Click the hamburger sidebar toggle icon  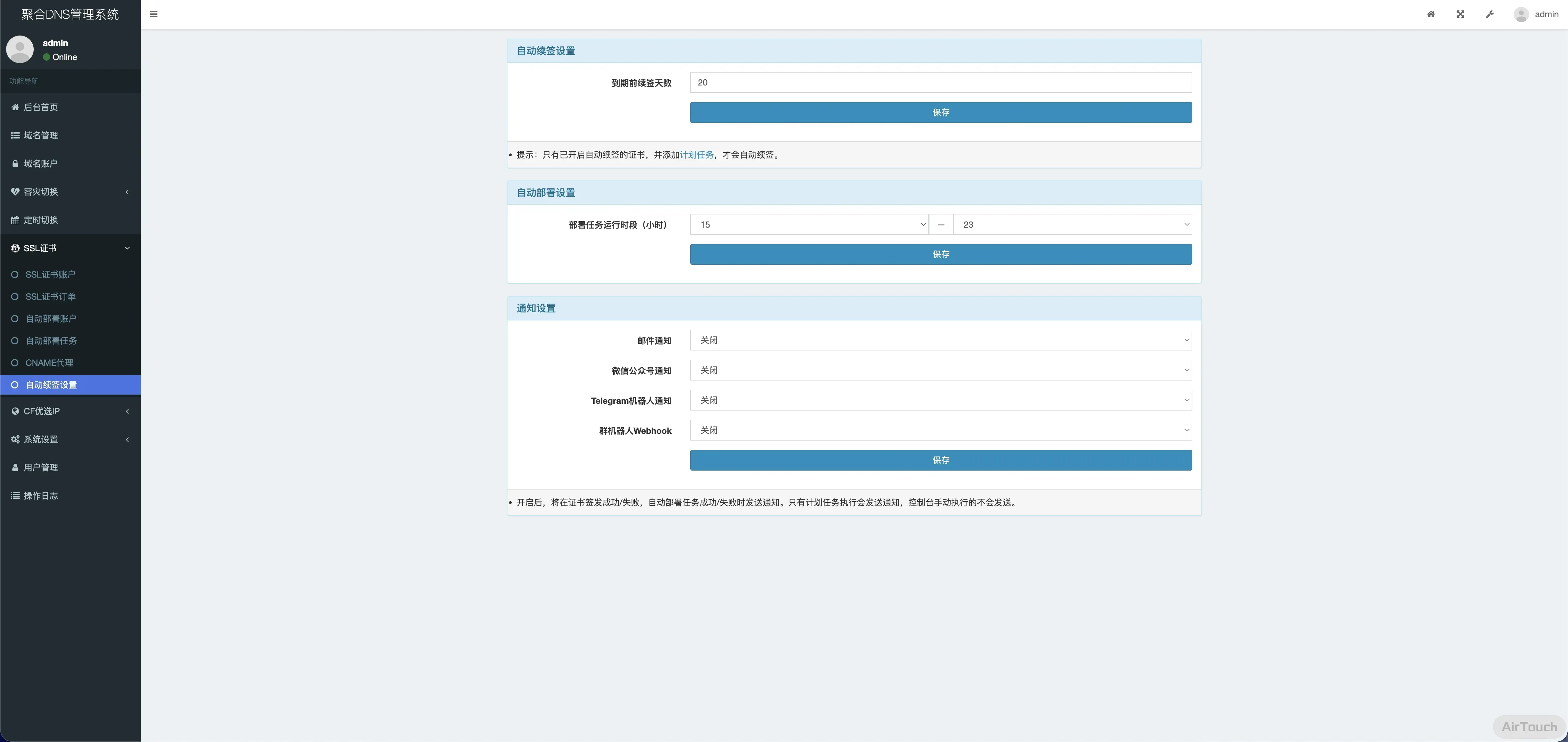153,14
